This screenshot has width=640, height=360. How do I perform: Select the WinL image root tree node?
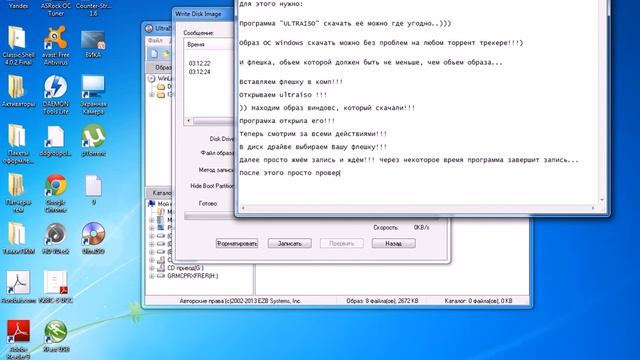click(x=164, y=78)
